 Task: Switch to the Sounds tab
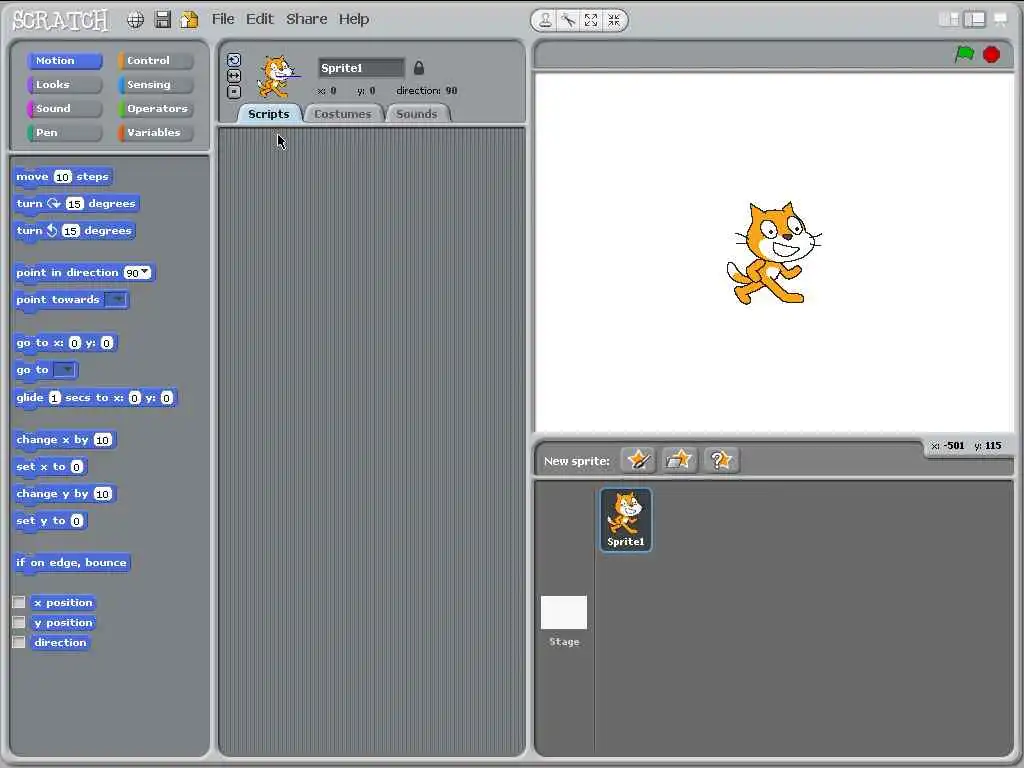pos(417,114)
